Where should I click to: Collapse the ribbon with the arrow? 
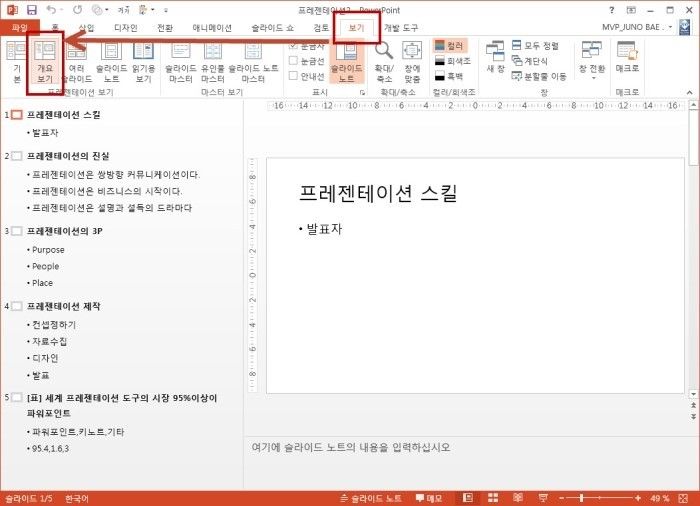690,92
